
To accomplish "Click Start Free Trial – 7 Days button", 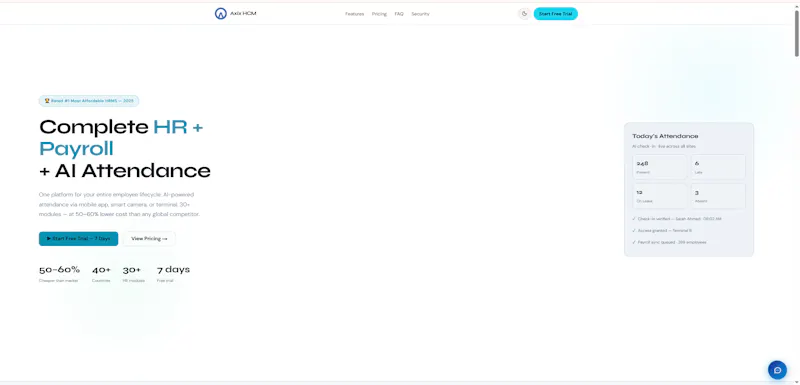I will click(x=79, y=239).
